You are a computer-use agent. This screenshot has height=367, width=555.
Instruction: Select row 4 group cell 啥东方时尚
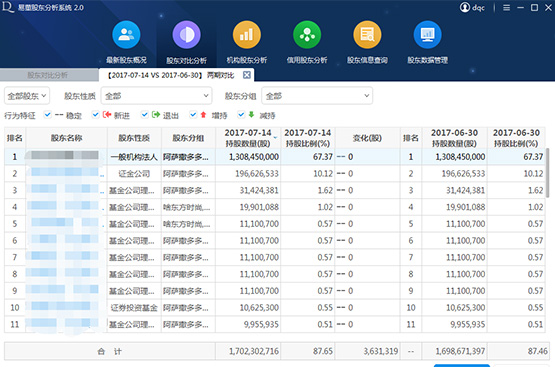pyautogui.click(x=188, y=207)
